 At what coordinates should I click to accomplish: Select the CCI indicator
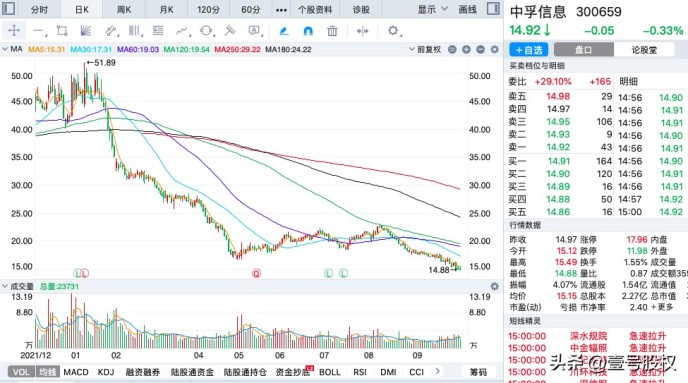click(416, 372)
